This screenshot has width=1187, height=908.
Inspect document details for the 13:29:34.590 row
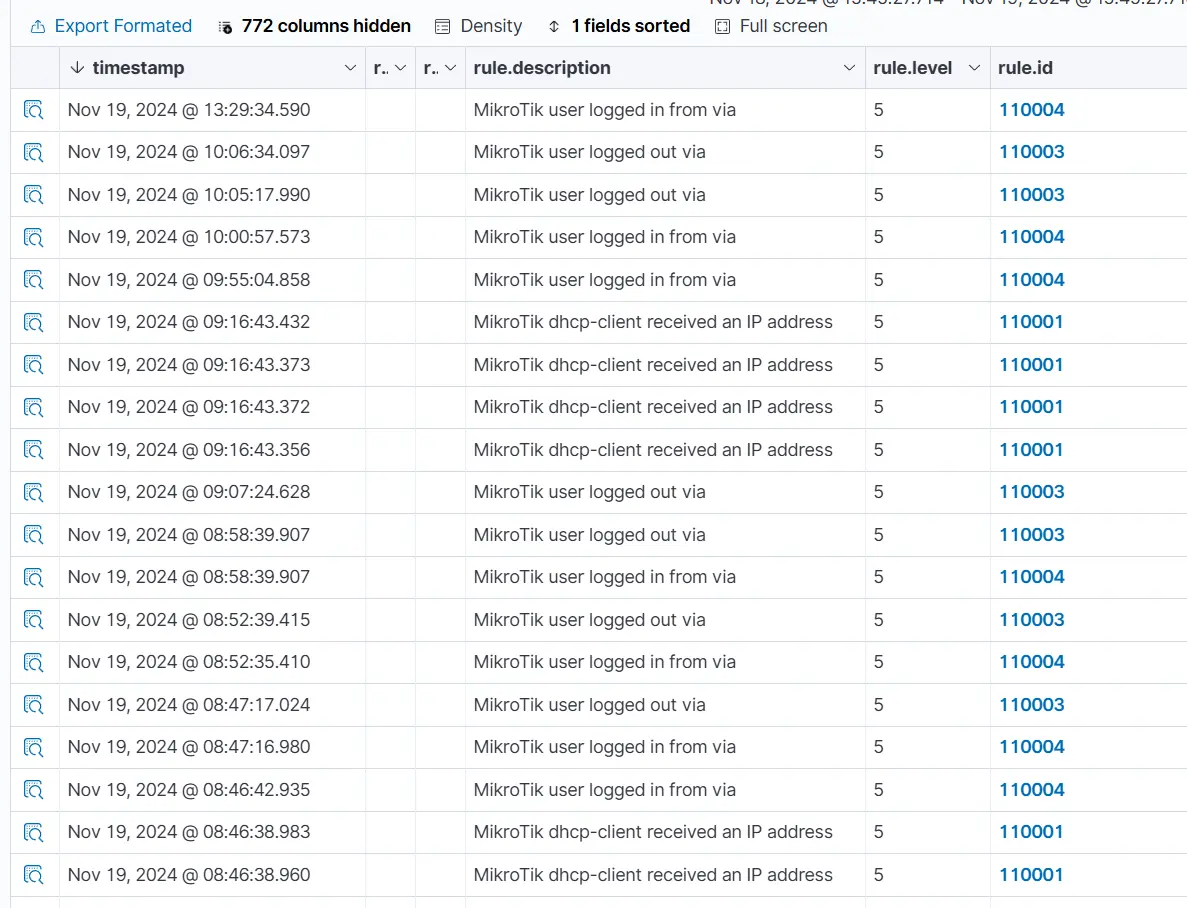coord(34,110)
